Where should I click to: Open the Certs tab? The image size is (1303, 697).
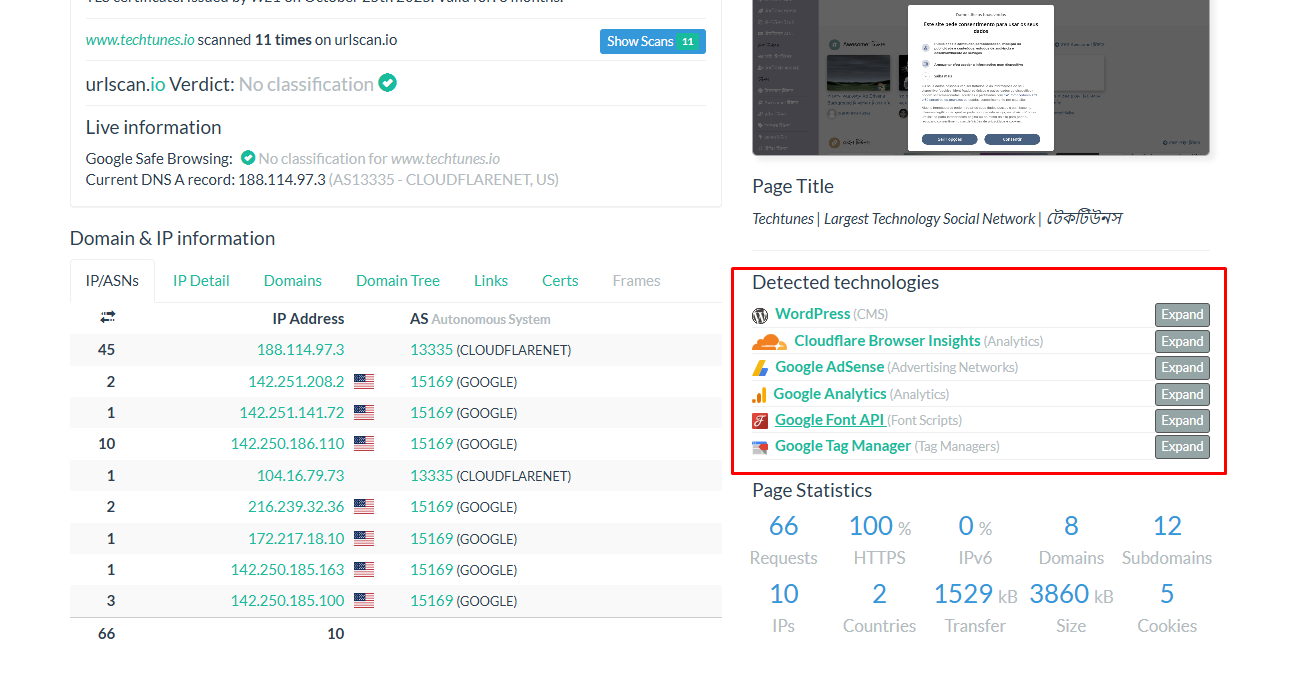click(560, 281)
